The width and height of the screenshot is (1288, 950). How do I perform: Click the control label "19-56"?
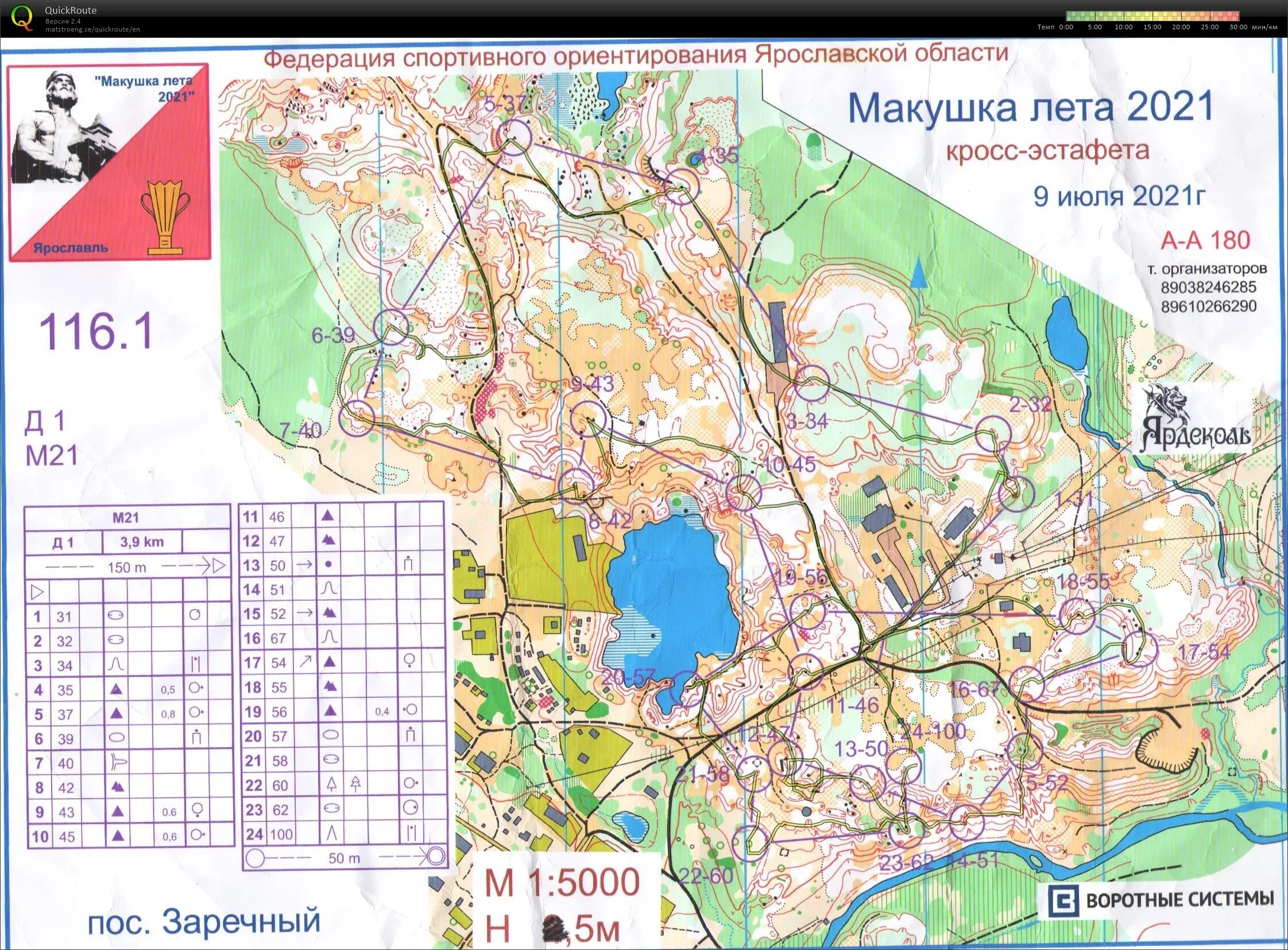point(800,577)
